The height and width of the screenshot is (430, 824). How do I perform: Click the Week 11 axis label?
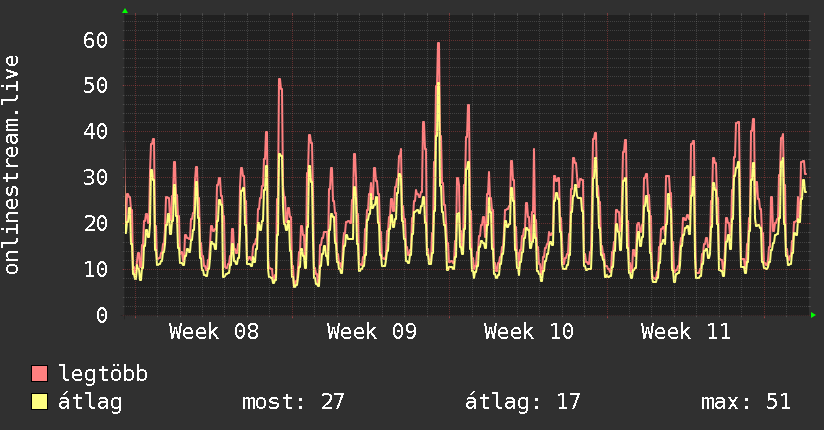(685, 332)
